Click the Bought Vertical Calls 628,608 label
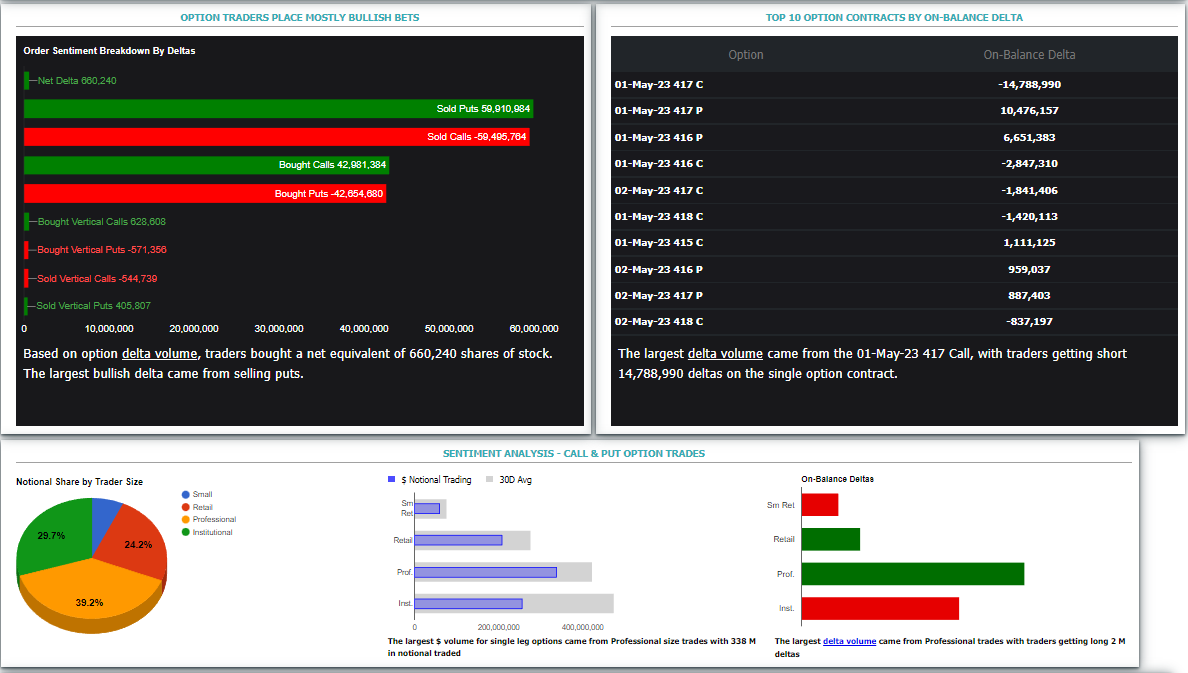Screen dimensions: 1188x673 click(x=102, y=221)
